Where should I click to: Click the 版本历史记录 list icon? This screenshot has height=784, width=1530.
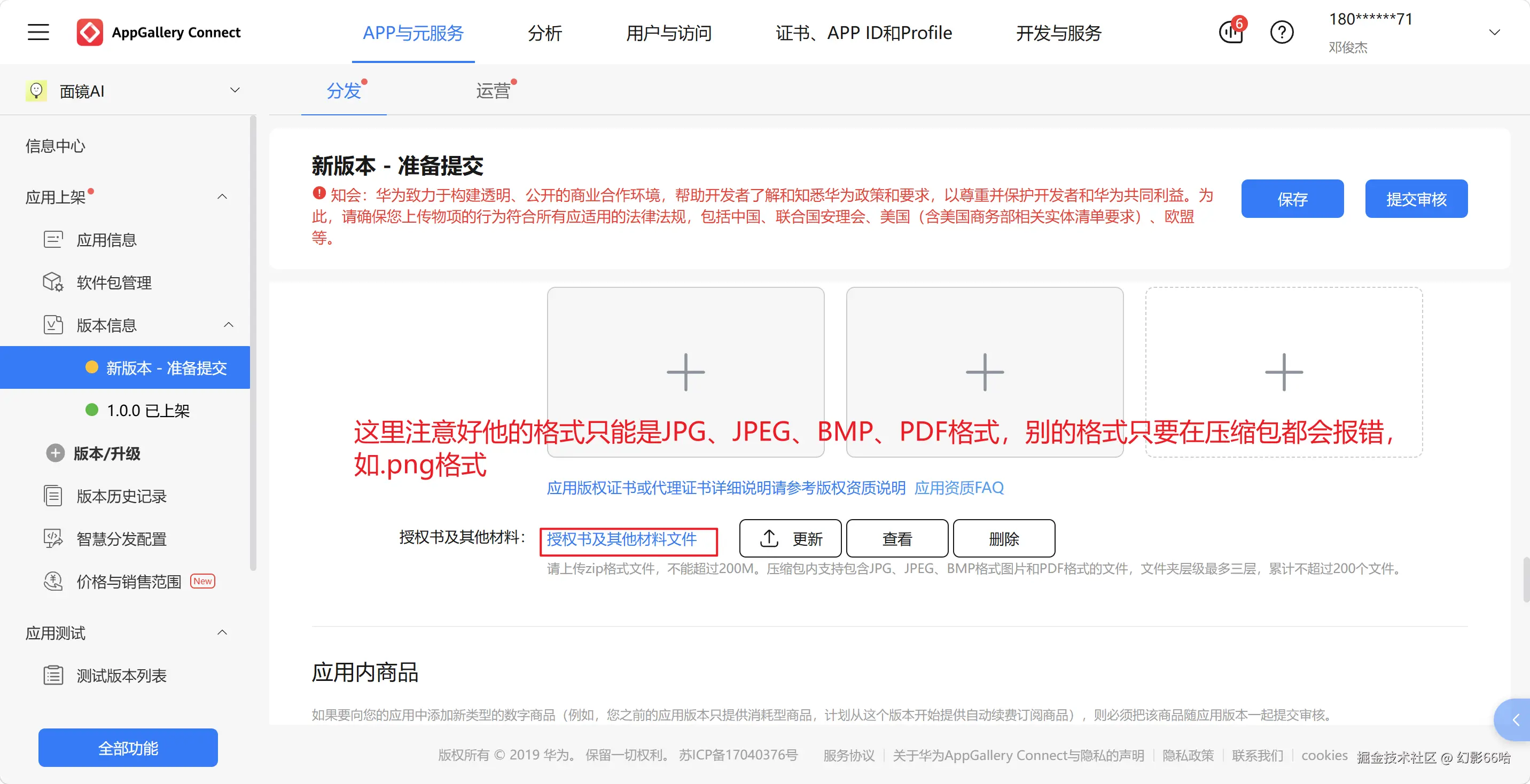[53, 496]
